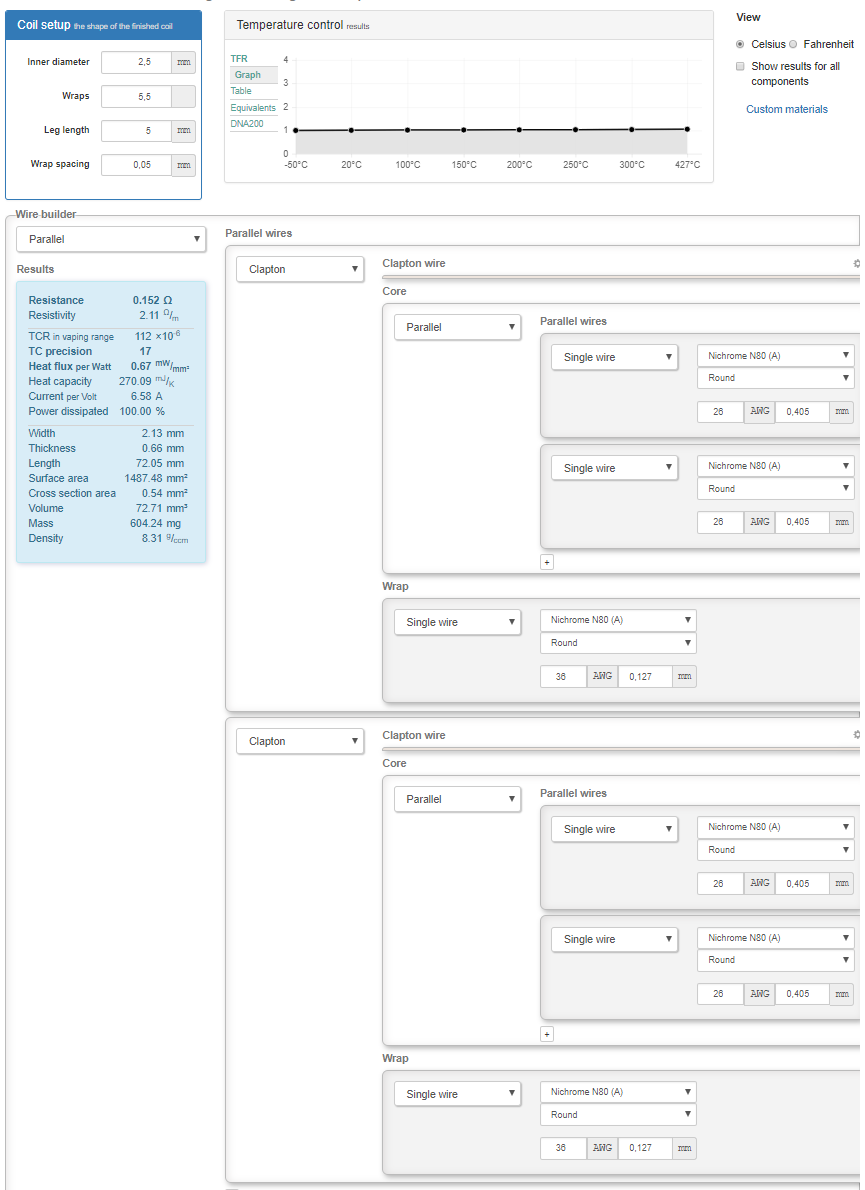Open the Custom materials link
The image size is (865, 1190).
click(786, 109)
